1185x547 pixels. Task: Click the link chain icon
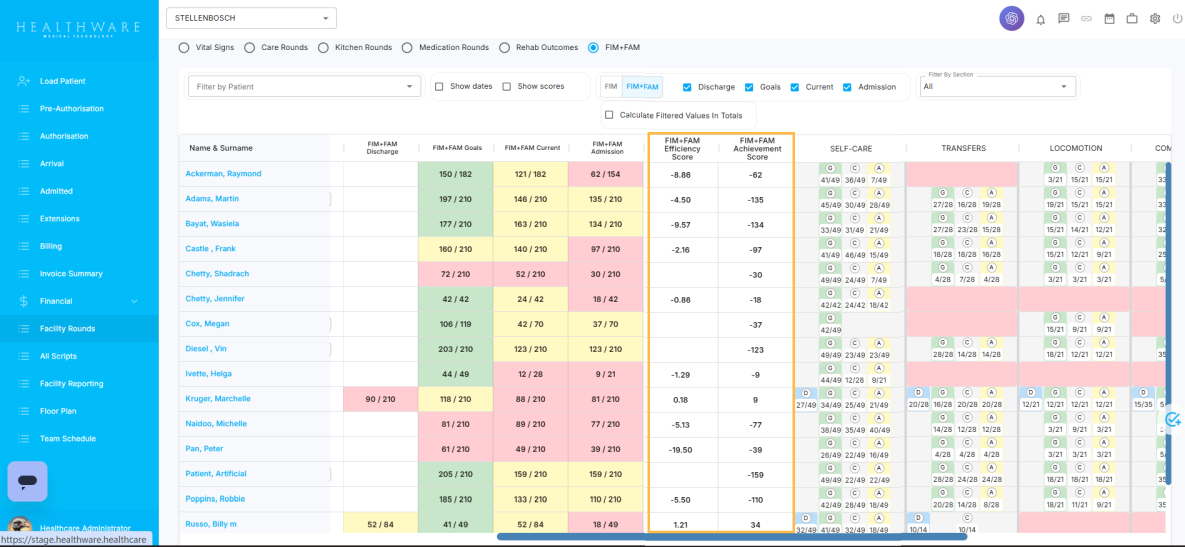pos(1086,19)
